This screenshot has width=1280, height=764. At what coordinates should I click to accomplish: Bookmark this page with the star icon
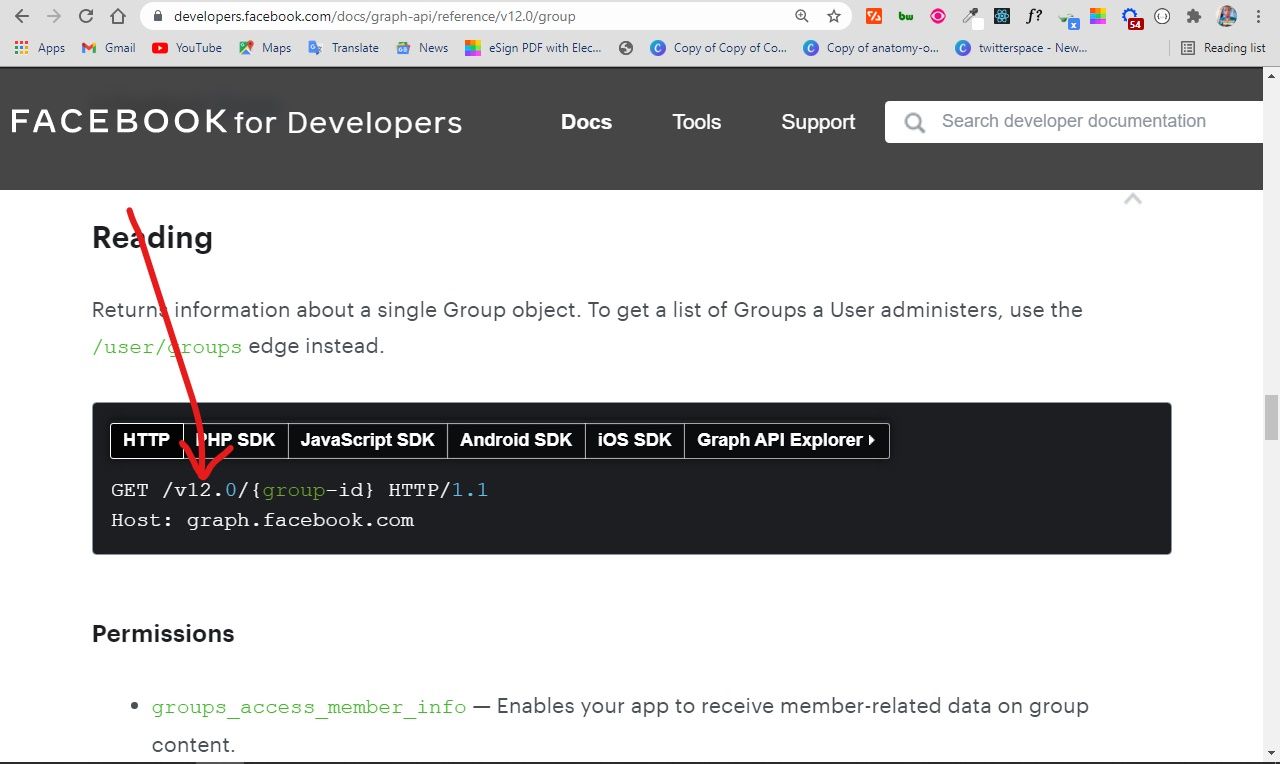pos(834,16)
